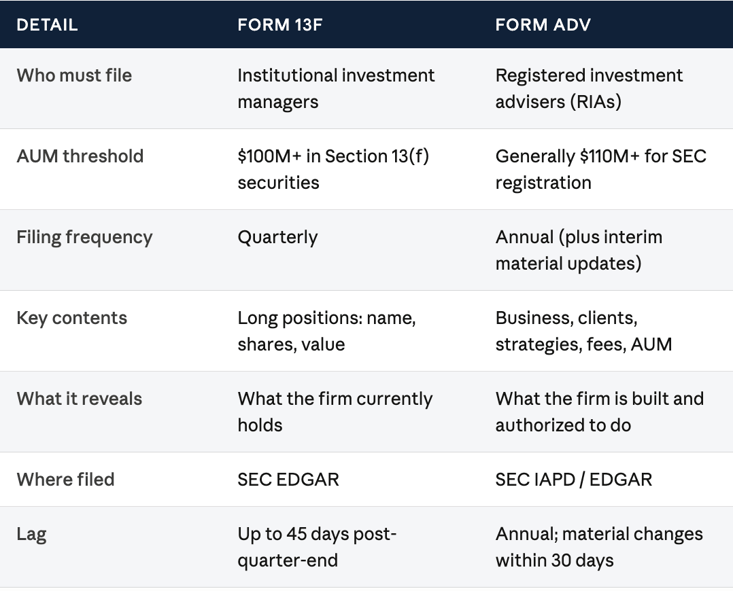Viewport: 733px width, 591px height.
Task: Click 'Generally $110M+ for SEC registration' cell
Action: pos(601,169)
